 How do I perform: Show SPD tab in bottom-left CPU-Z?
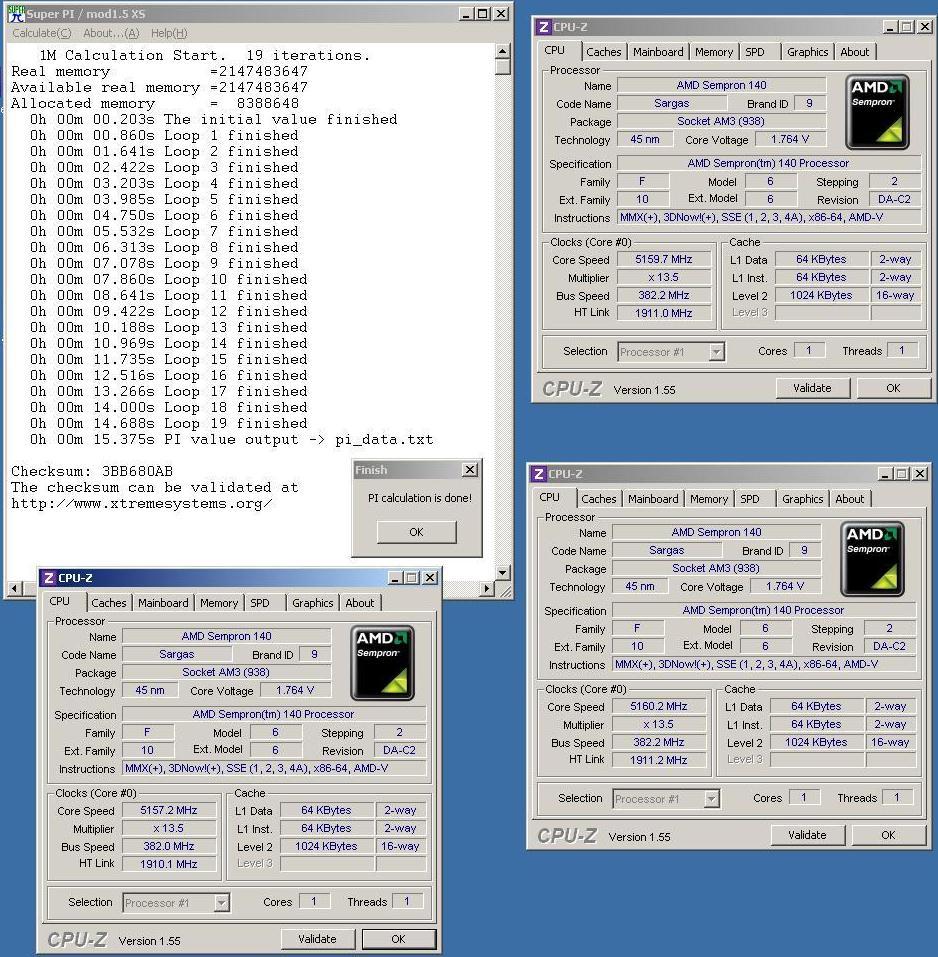(260, 602)
